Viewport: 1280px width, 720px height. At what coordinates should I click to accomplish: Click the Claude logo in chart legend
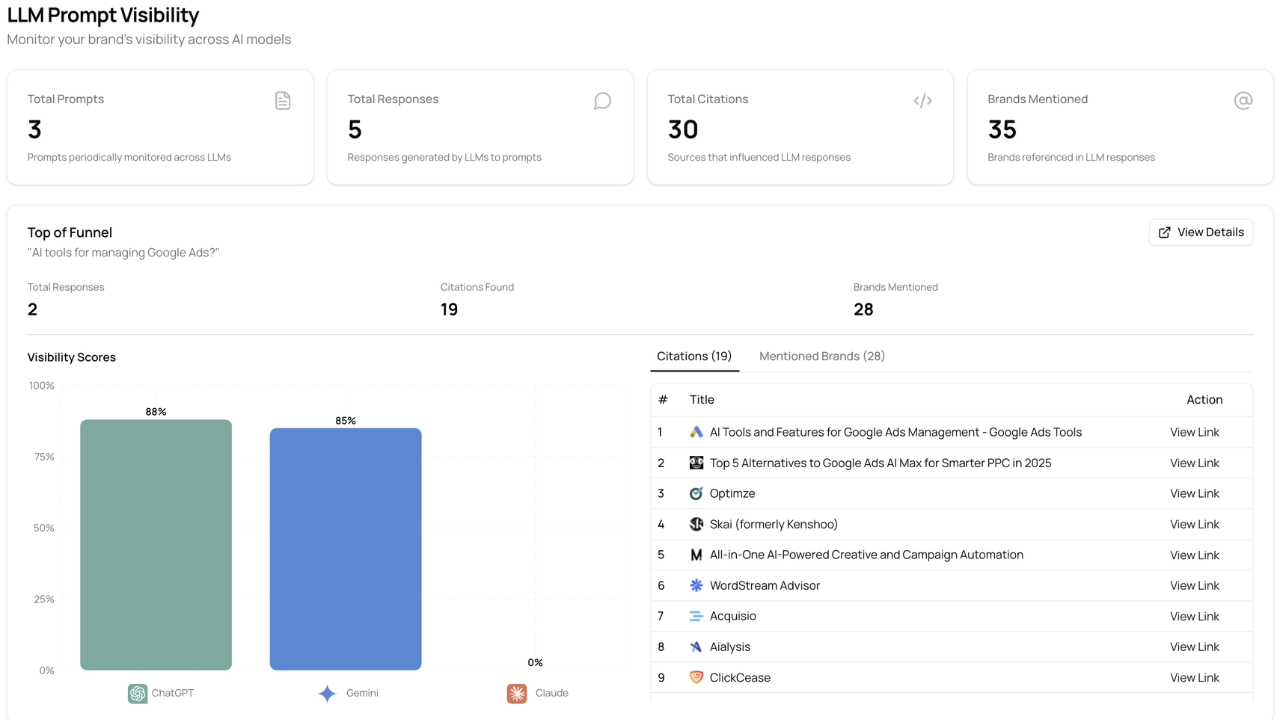517,693
